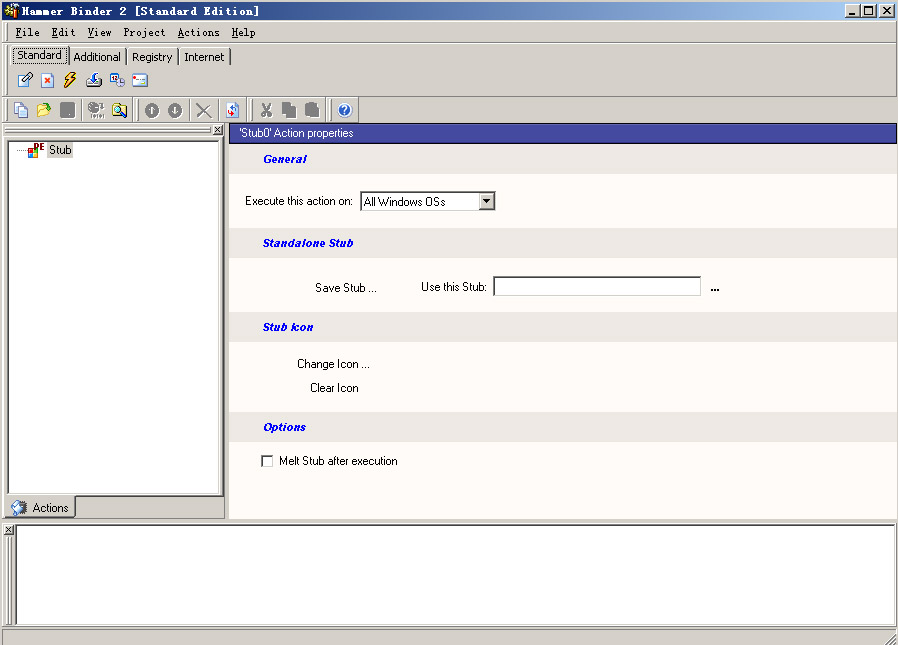Open the Help menu
Viewport: 898px width, 645px height.
[243, 33]
